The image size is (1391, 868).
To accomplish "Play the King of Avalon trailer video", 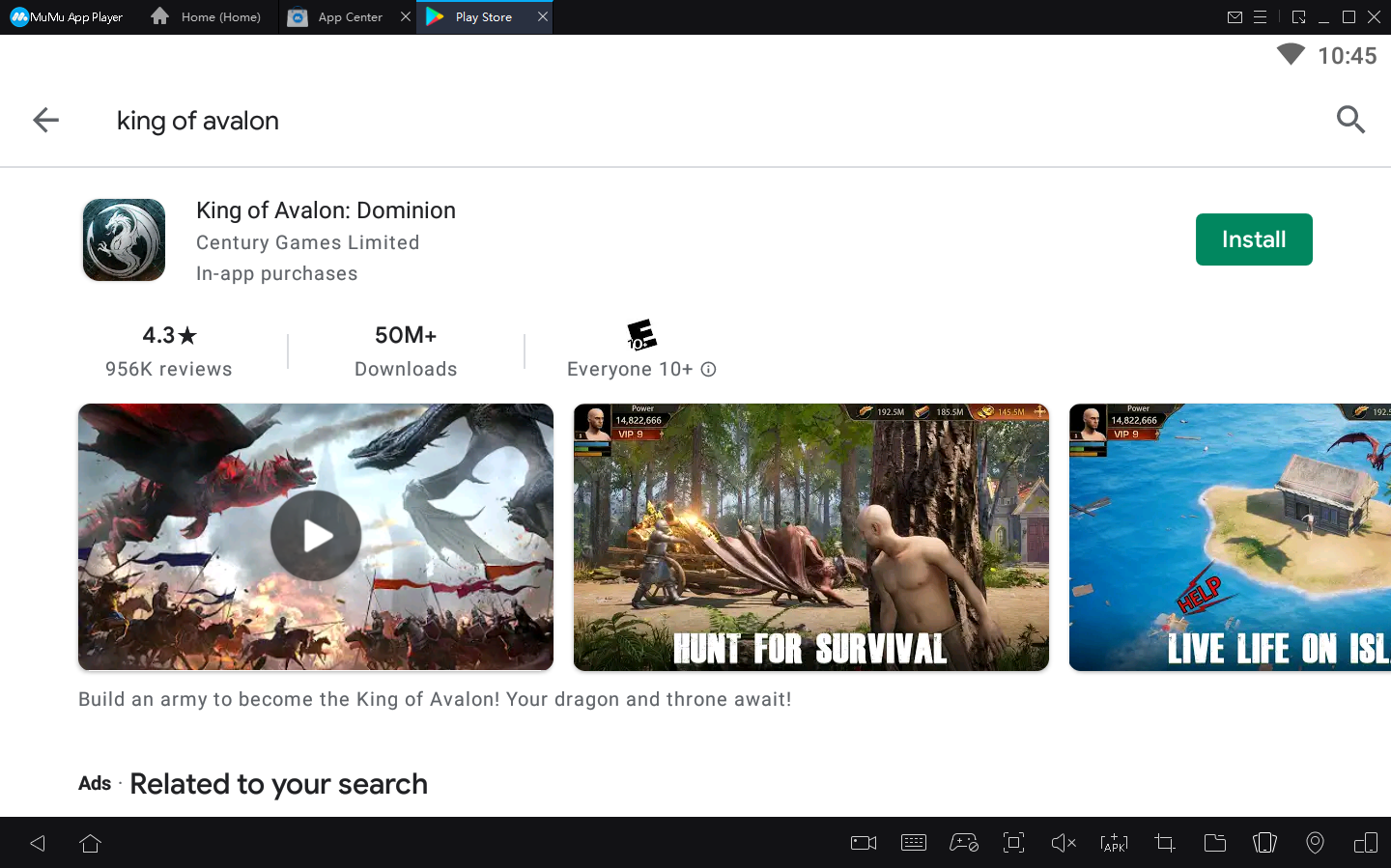I will (x=316, y=536).
